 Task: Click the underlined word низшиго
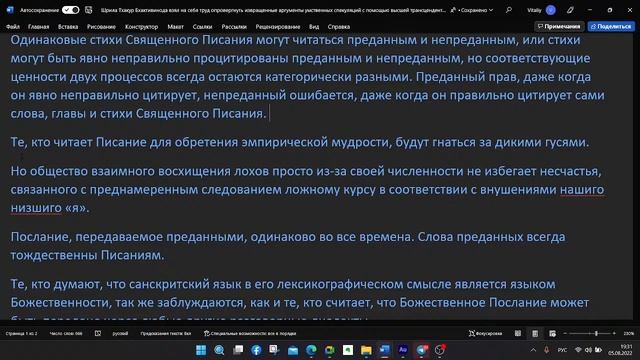36,208
